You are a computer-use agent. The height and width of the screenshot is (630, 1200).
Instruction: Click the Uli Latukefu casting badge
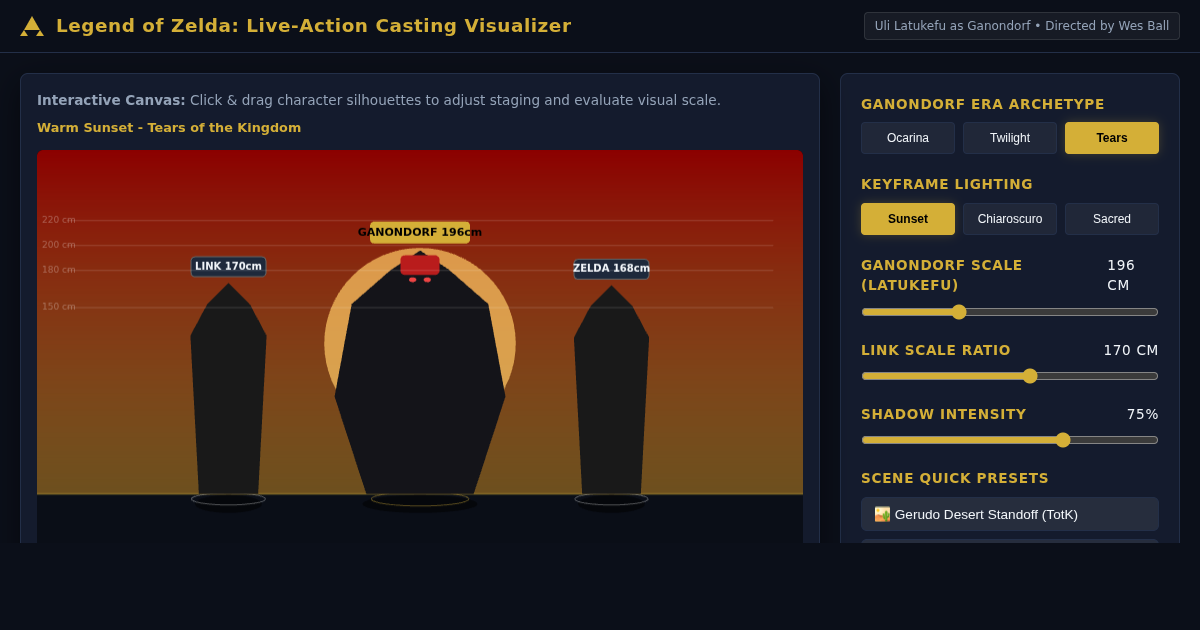click(x=1022, y=26)
